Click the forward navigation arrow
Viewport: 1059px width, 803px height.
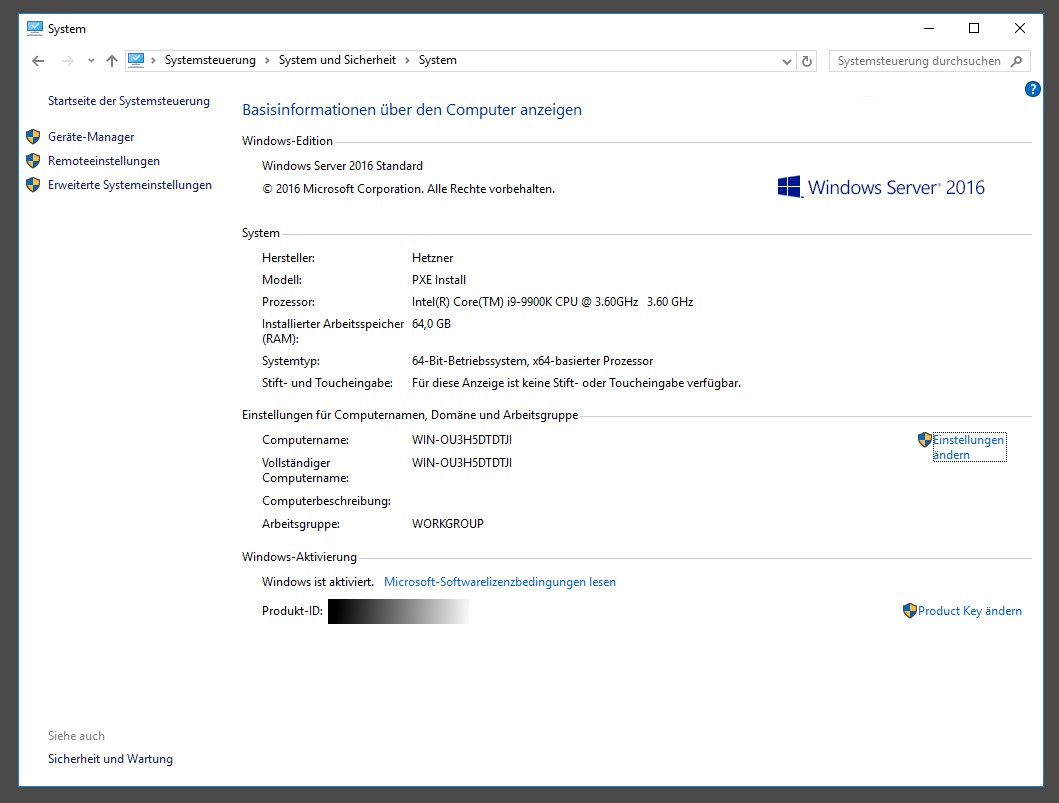(x=68, y=61)
